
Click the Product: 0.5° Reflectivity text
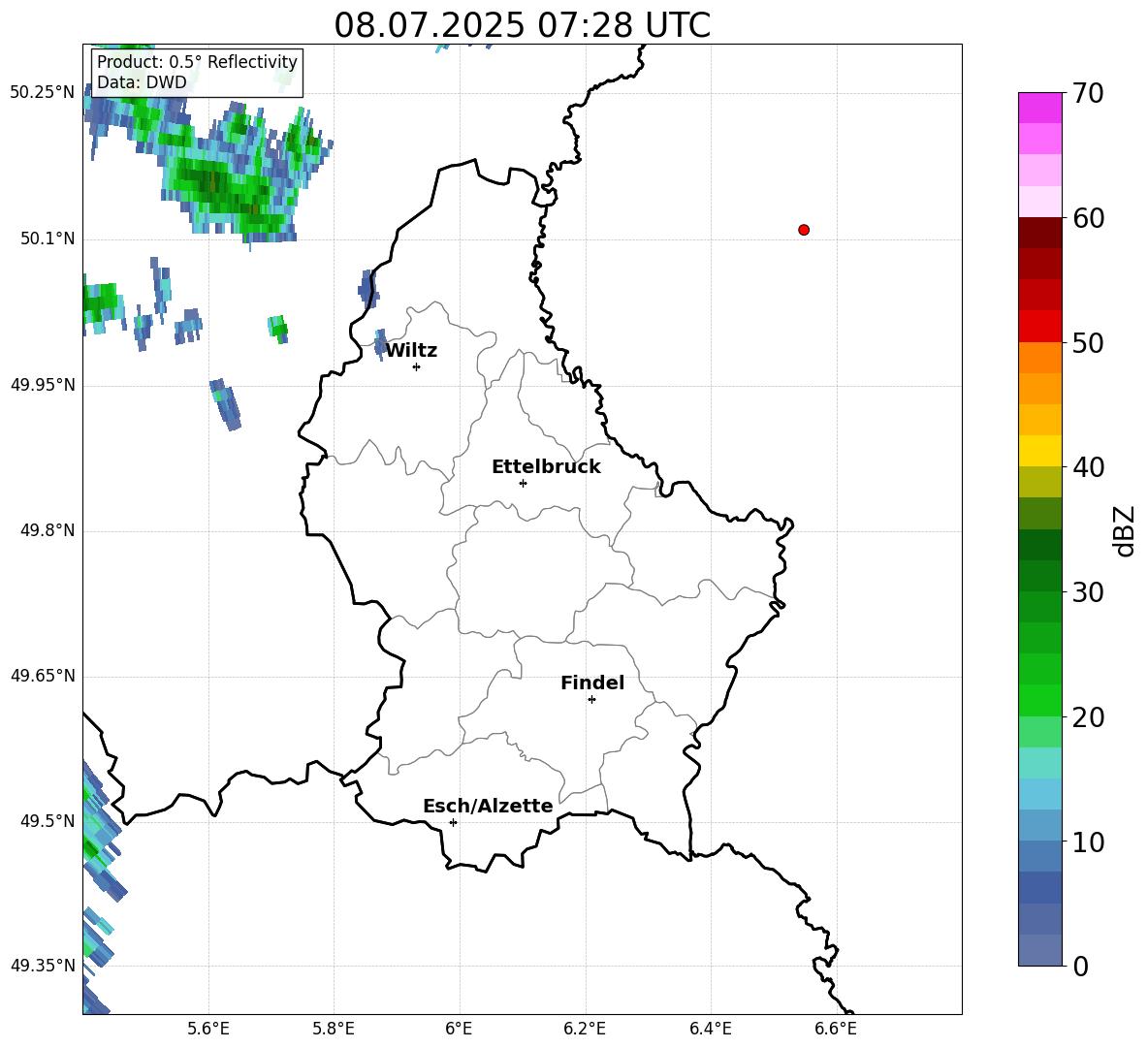(197, 61)
